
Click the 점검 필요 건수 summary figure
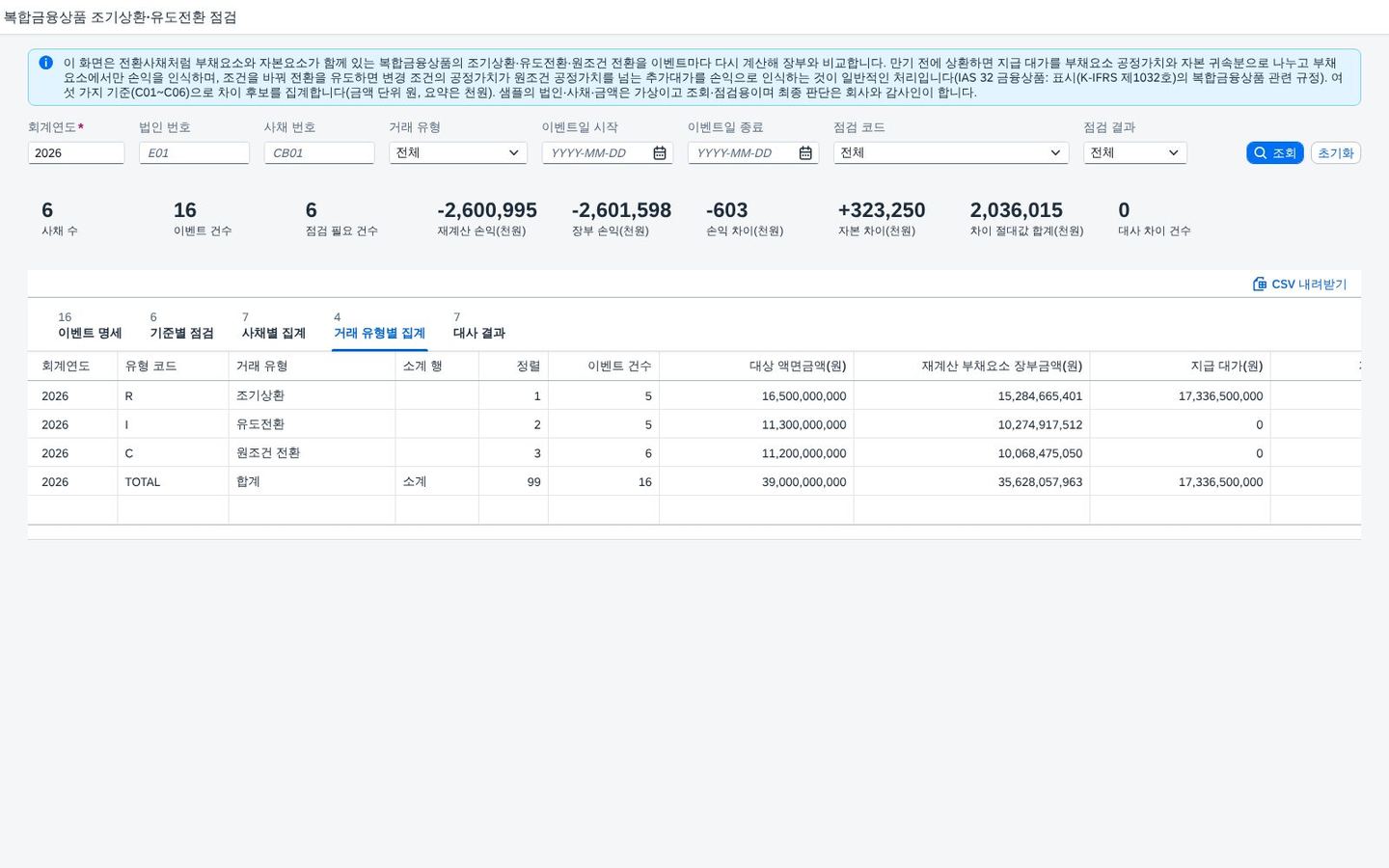pos(340,219)
